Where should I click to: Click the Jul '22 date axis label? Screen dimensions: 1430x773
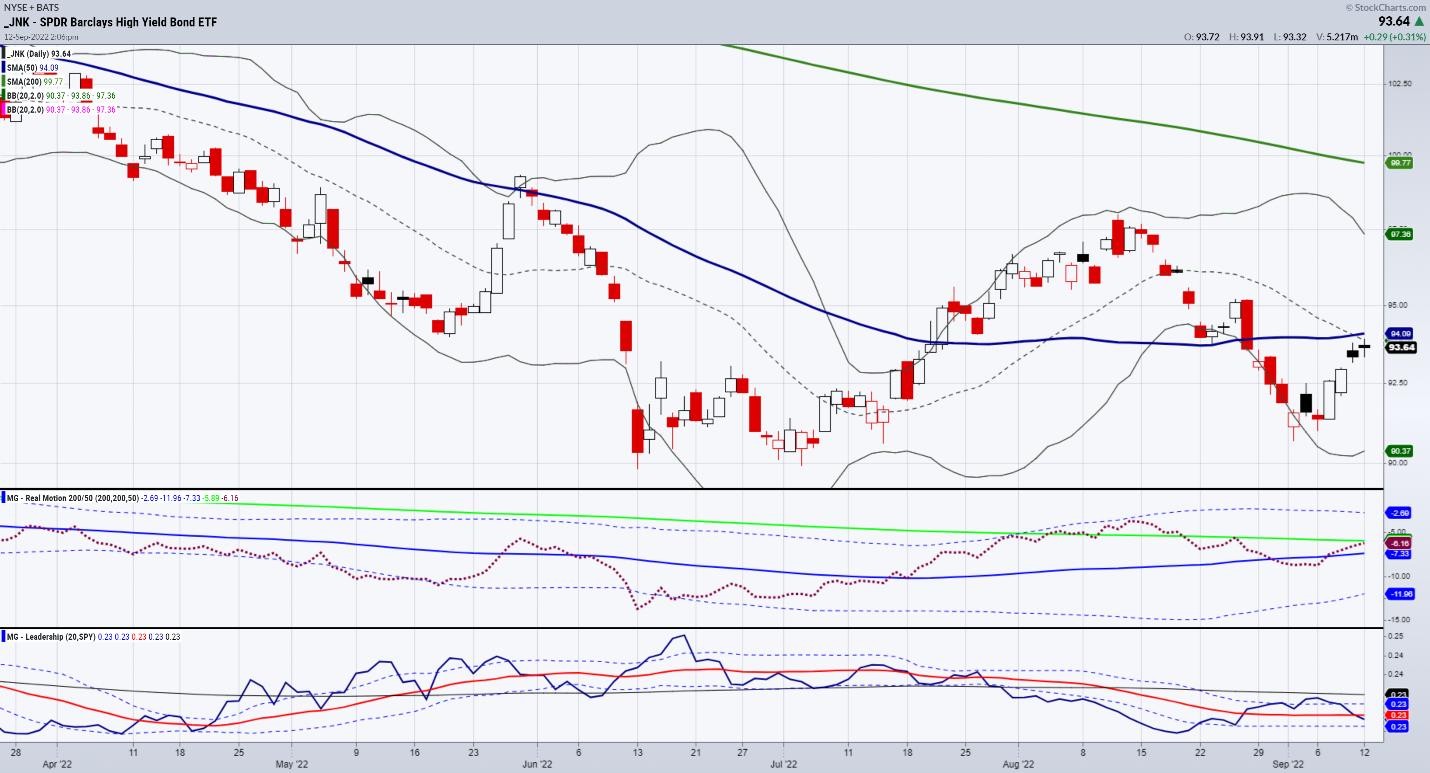pyautogui.click(x=787, y=765)
